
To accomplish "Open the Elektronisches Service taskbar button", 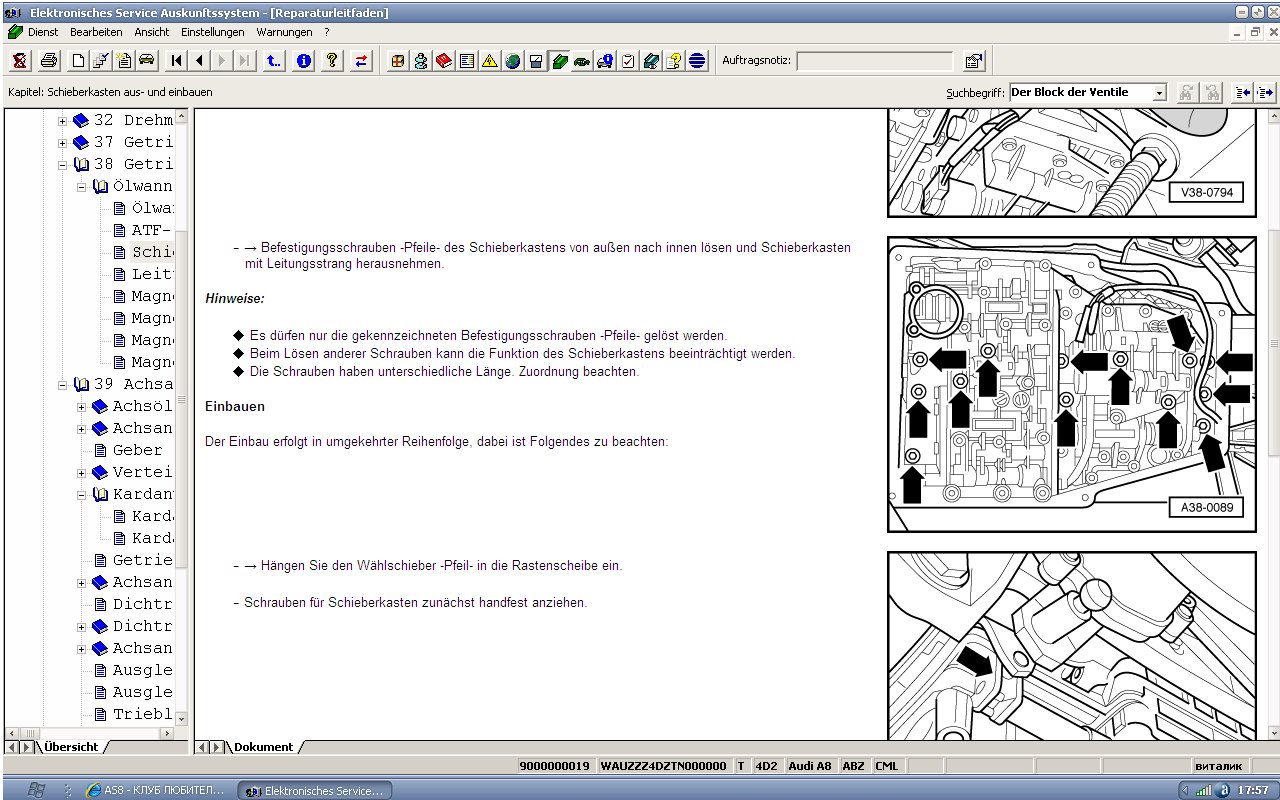I will [314, 790].
